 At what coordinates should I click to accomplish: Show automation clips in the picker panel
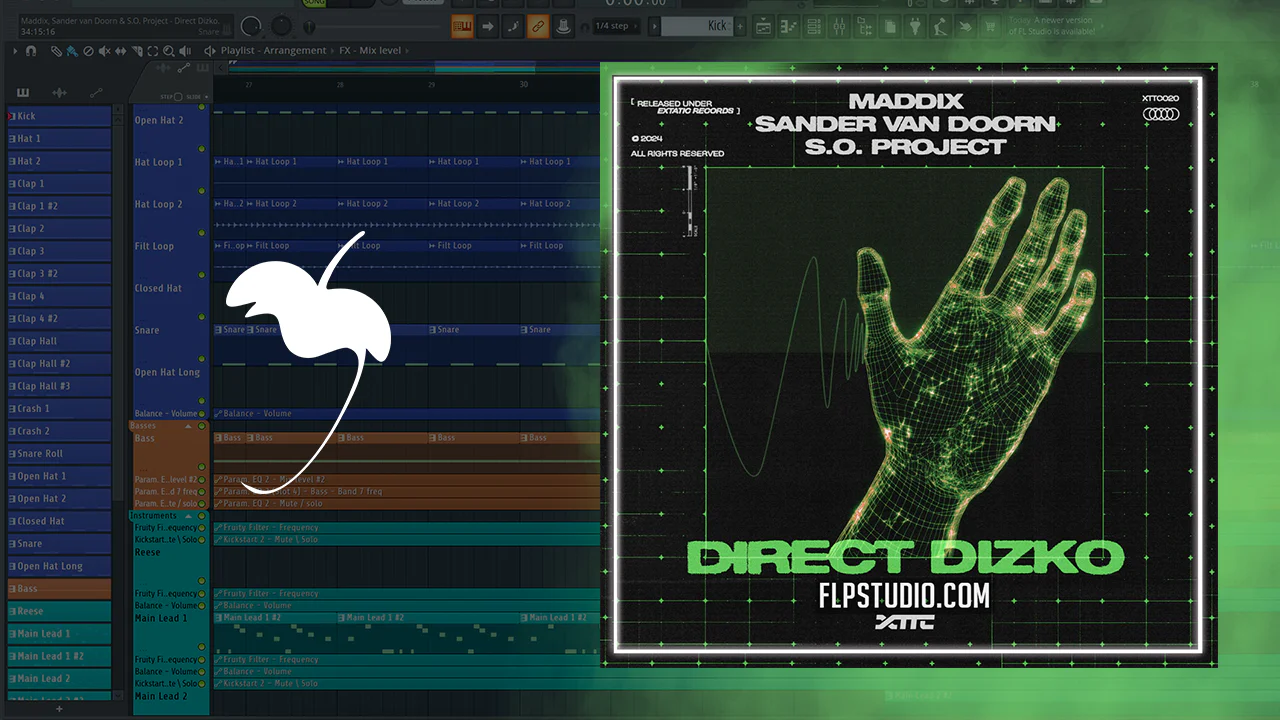96,93
